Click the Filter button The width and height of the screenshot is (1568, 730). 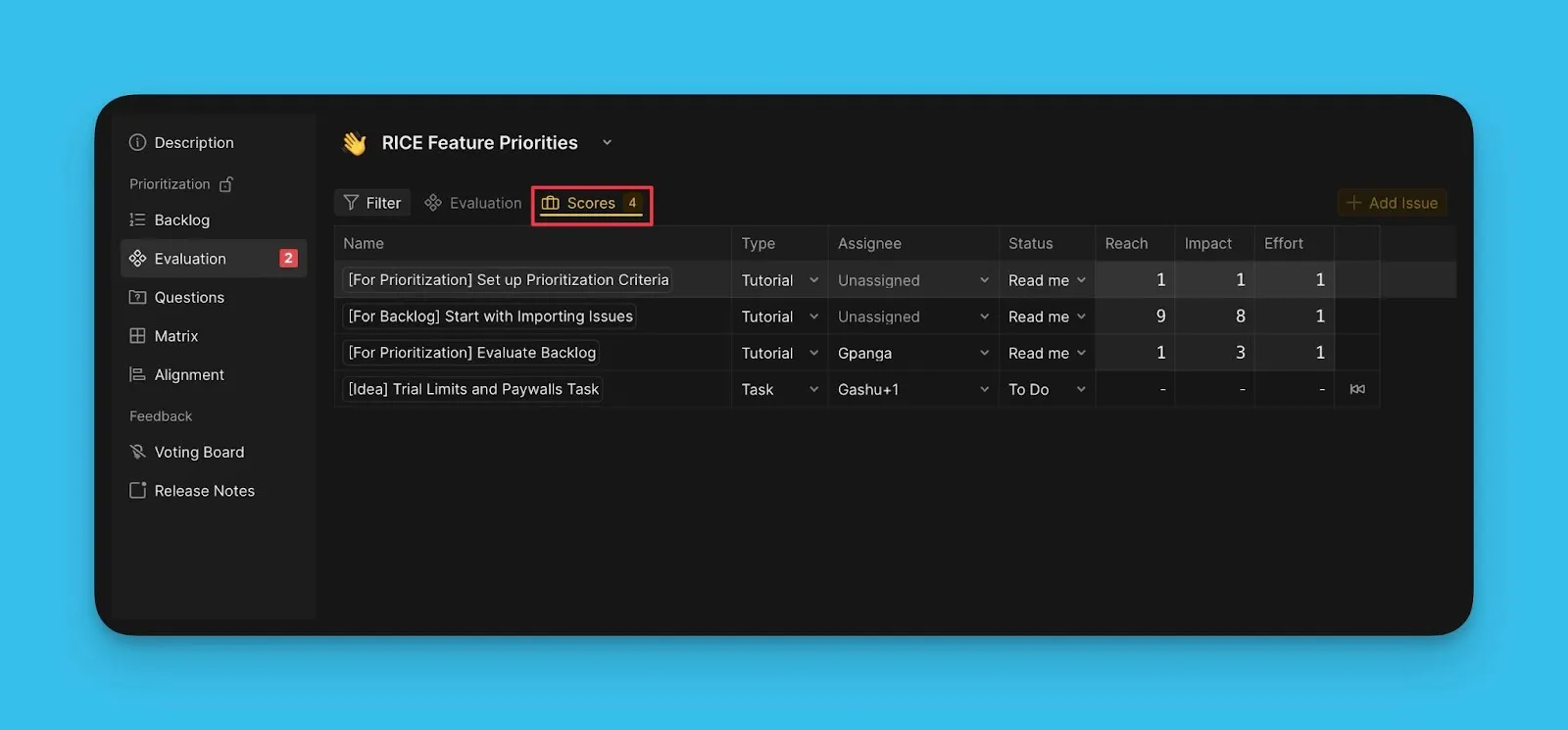point(372,204)
